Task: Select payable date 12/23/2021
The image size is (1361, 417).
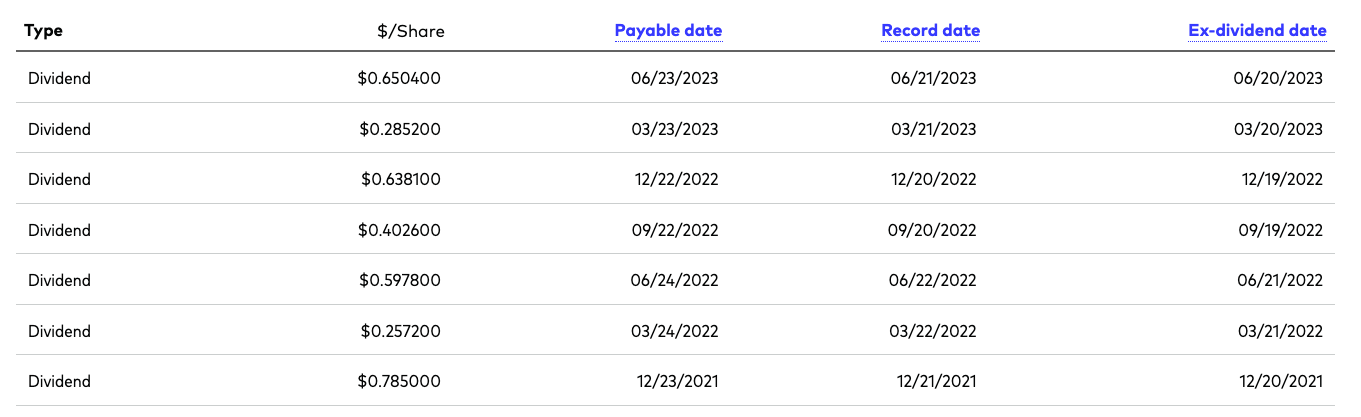Action: (678, 381)
